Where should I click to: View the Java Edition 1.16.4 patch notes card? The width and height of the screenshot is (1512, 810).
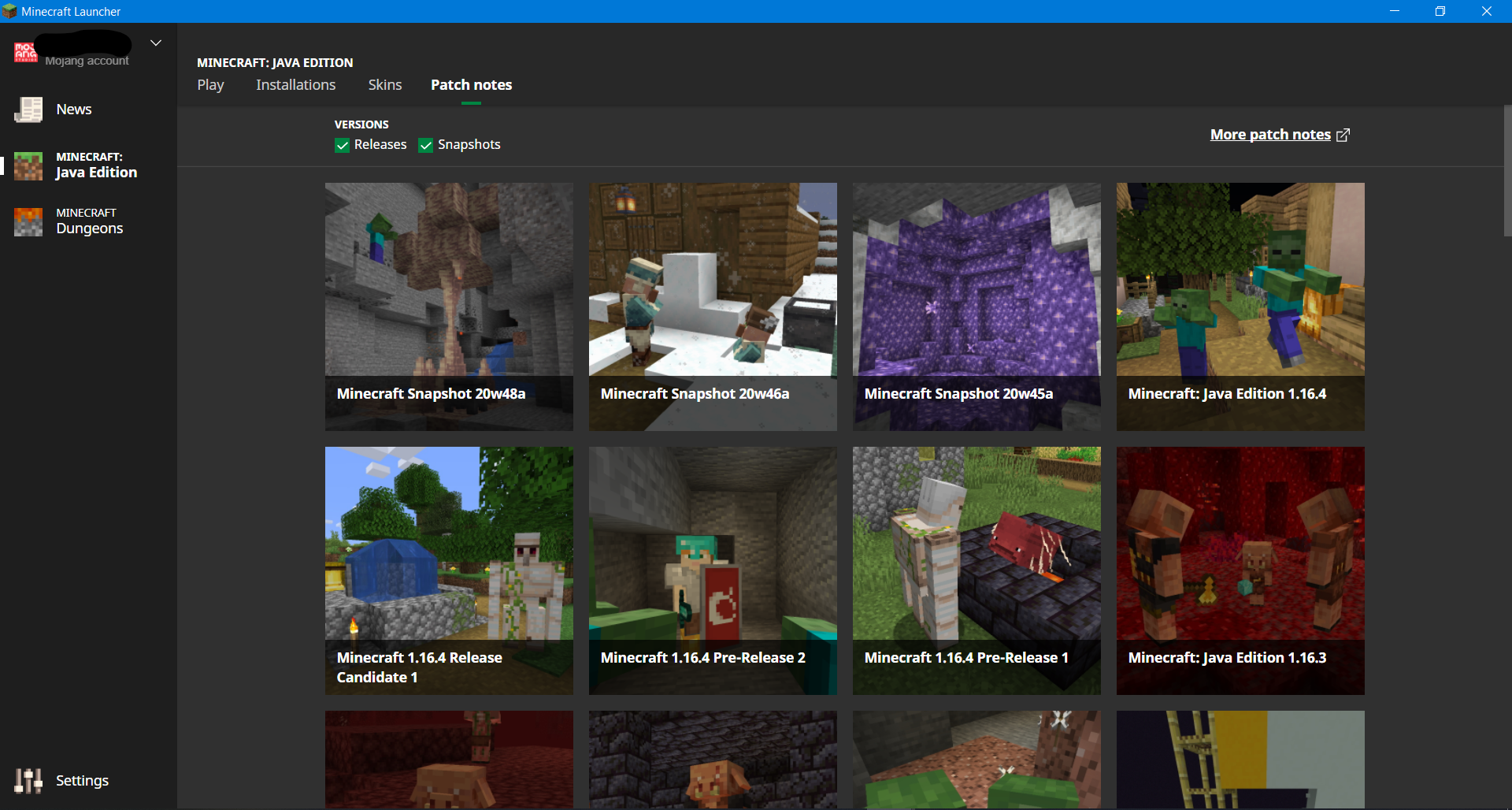pyautogui.click(x=1240, y=307)
